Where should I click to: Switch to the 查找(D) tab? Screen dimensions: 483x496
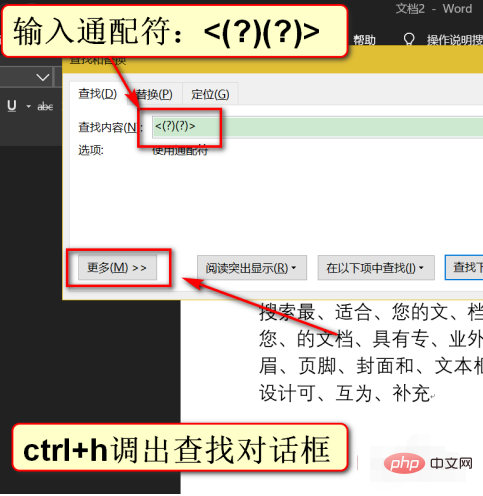[98, 94]
